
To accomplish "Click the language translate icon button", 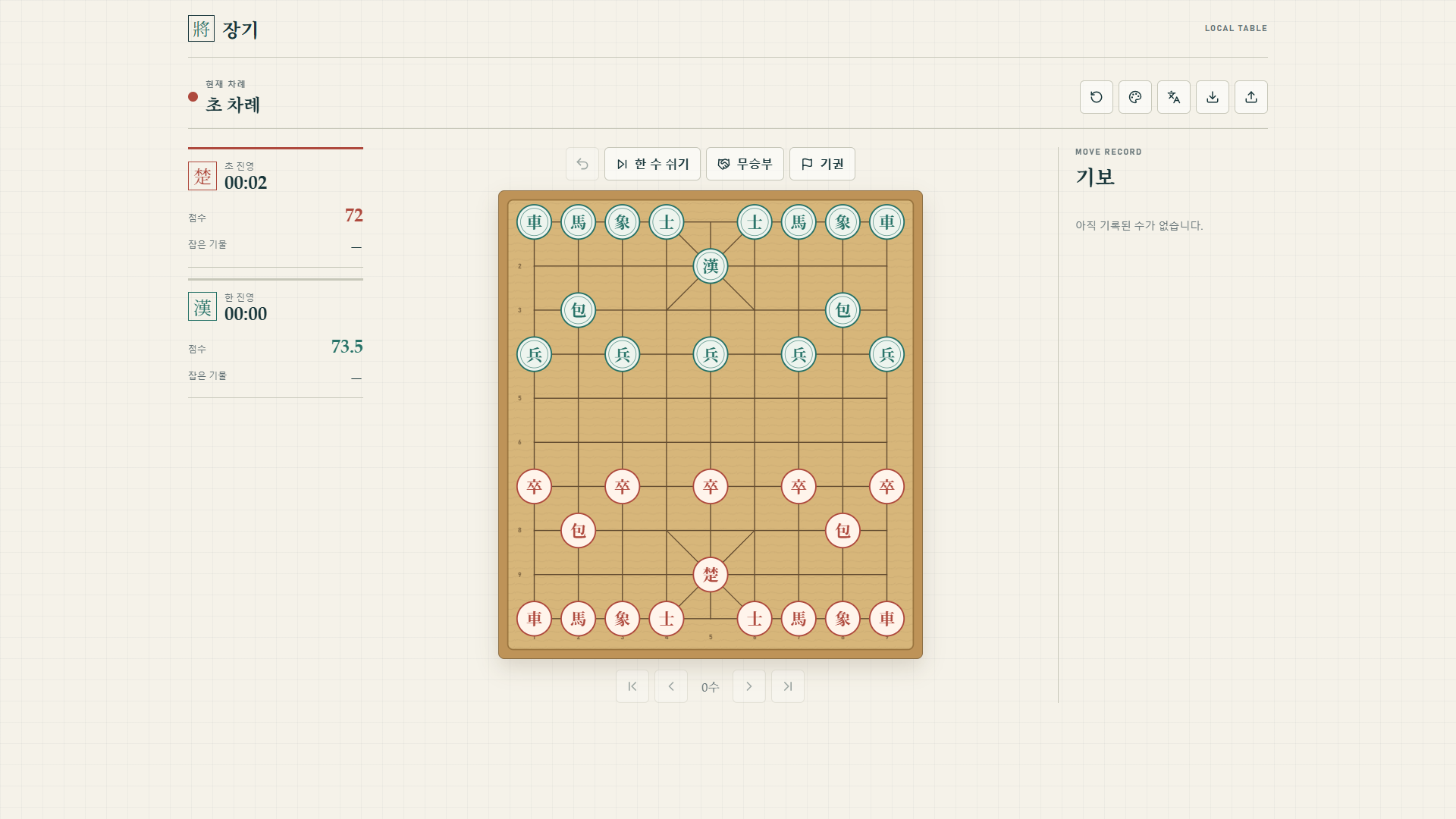I will 1173,97.
